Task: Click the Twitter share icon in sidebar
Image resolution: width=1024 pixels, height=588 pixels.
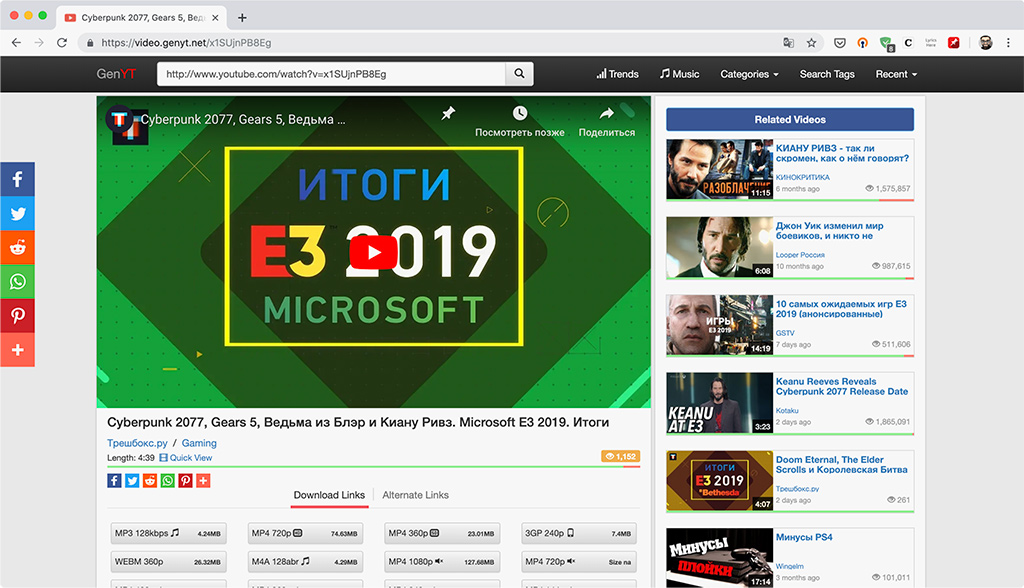Action: coord(18,213)
